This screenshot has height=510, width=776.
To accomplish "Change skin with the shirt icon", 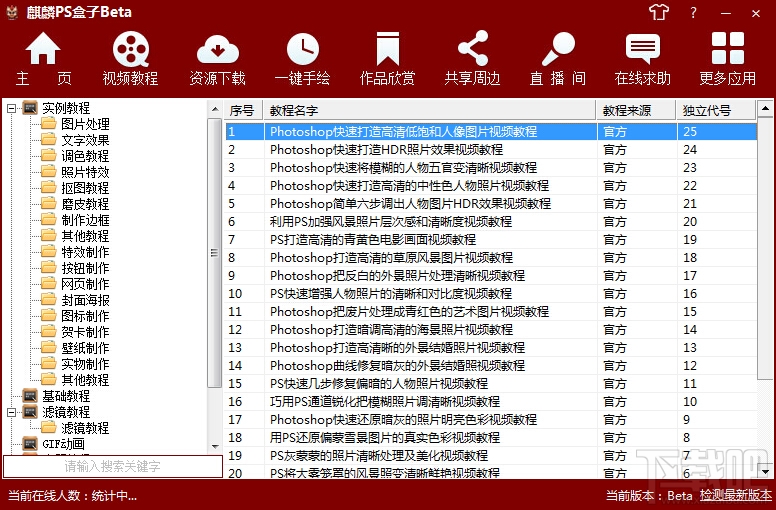I will [659, 12].
